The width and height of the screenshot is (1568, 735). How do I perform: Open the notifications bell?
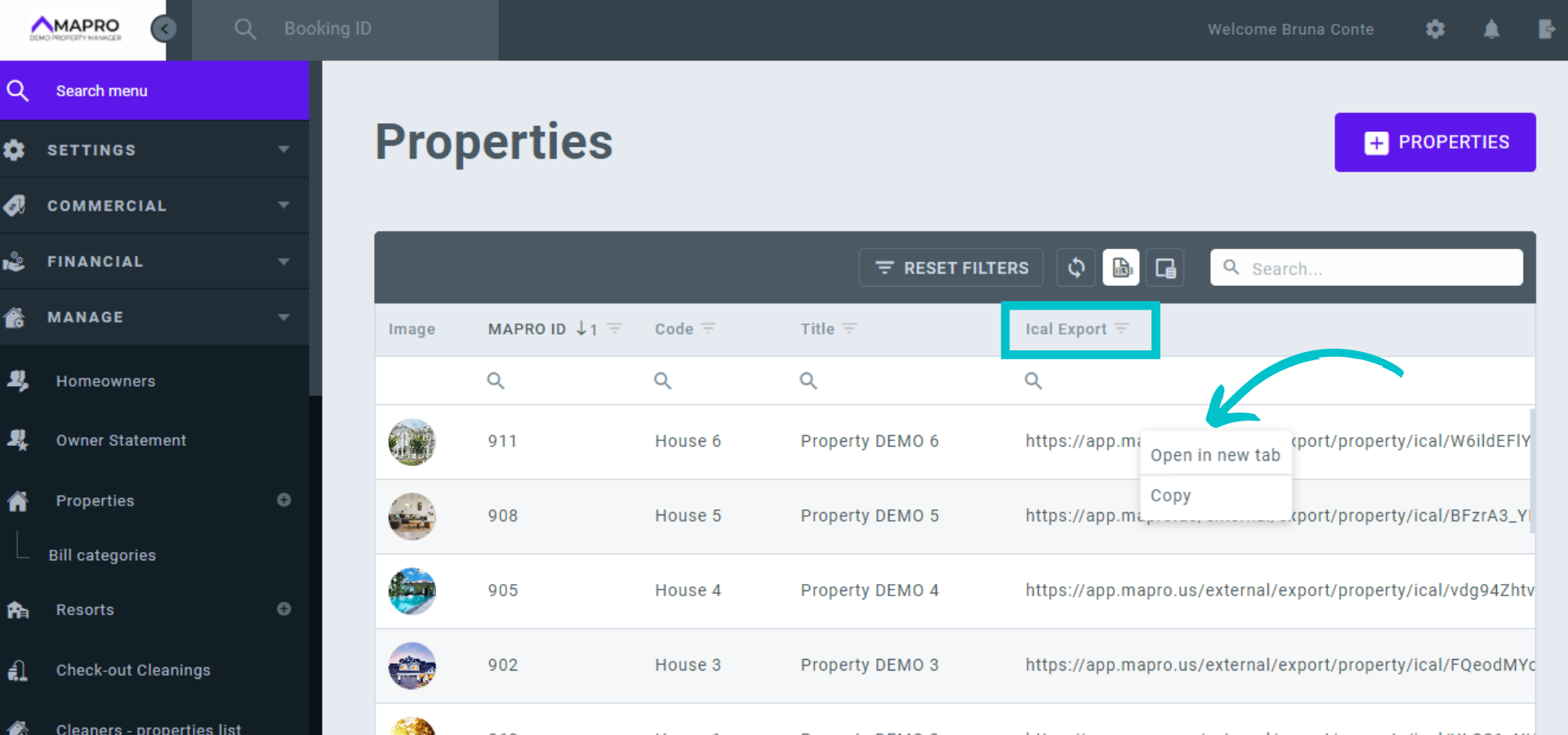(x=1491, y=29)
